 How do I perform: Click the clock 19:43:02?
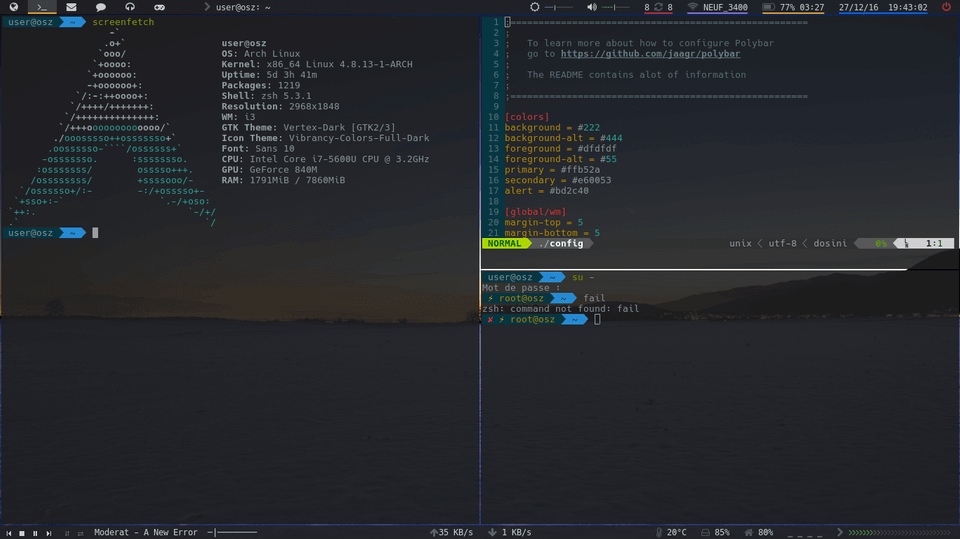906,7
